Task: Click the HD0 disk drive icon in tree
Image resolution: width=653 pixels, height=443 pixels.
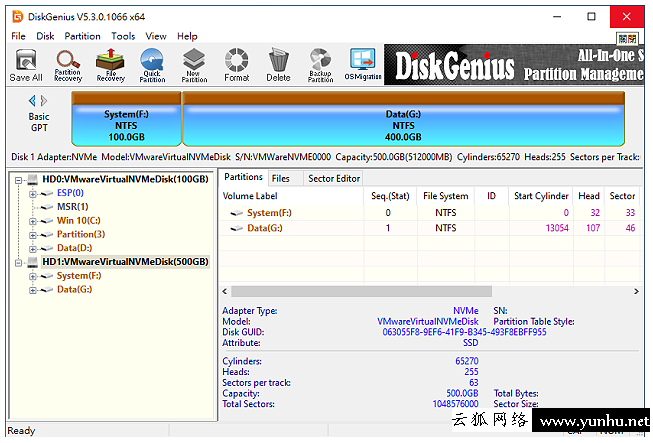Action: point(32,179)
